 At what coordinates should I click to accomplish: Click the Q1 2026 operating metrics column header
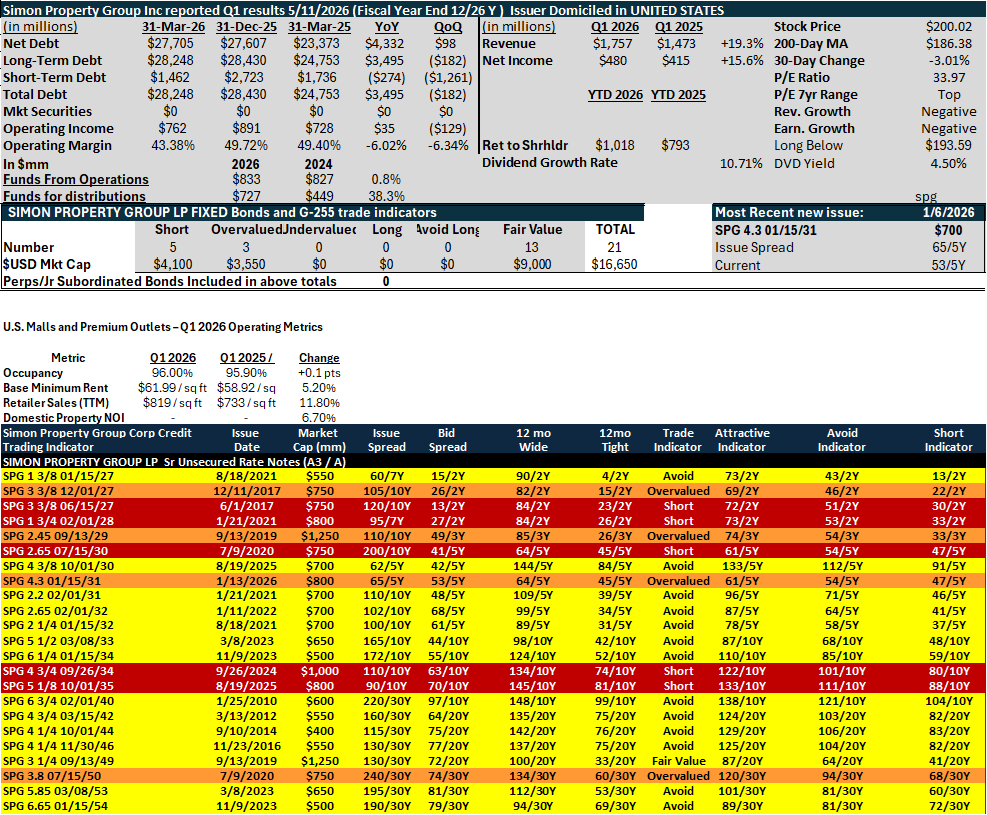click(x=172, y=357)
